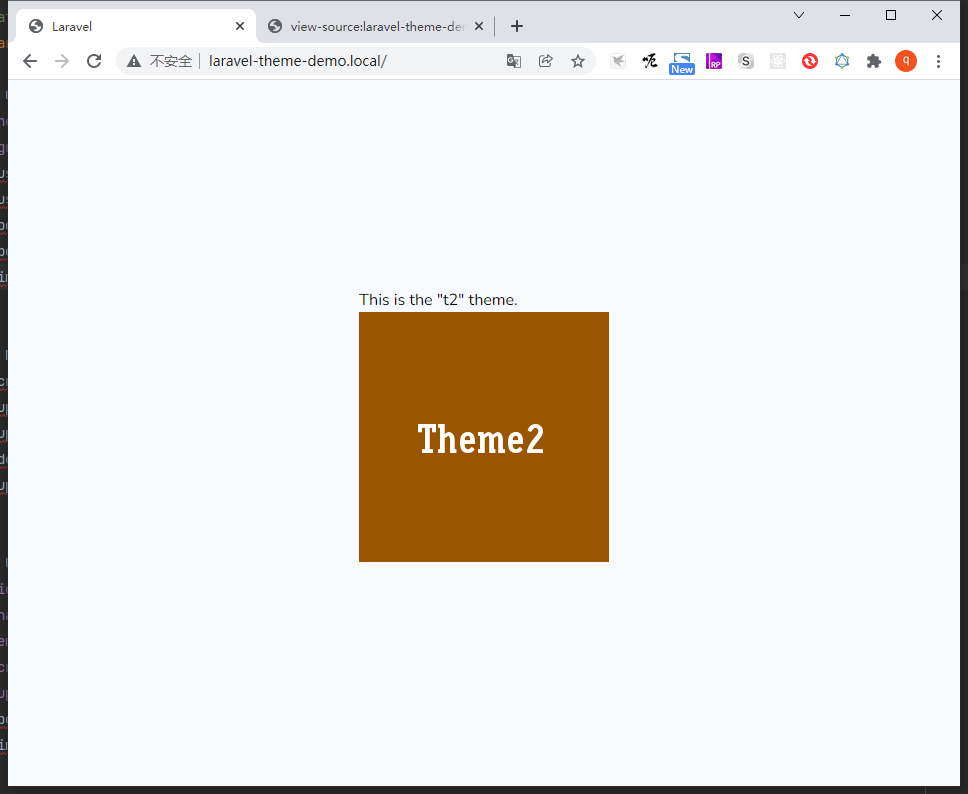Click the 'This is the "t2" theme.' text
This screenshot has width=968, height=794.
click(x=438, y=300)
